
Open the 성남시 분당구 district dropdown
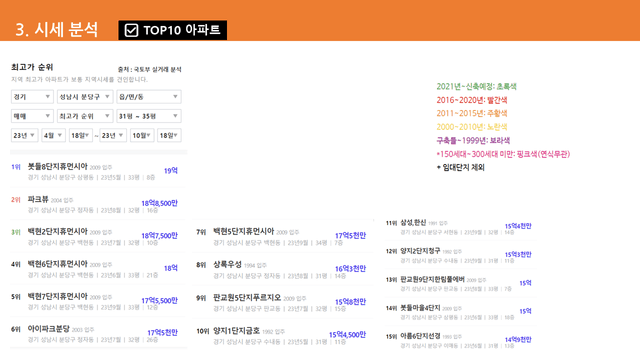85,97
